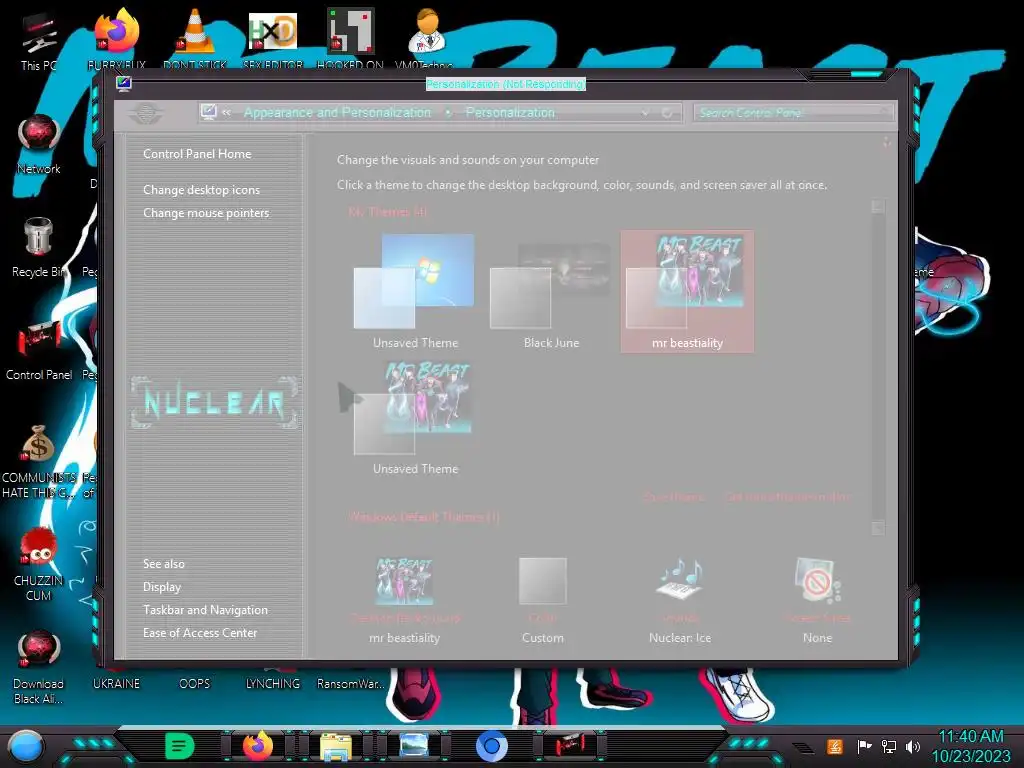Image resolution: width=1024 pixels, height=768 pixels.
Task: Open Change desktop icons link
Action: 201,189
